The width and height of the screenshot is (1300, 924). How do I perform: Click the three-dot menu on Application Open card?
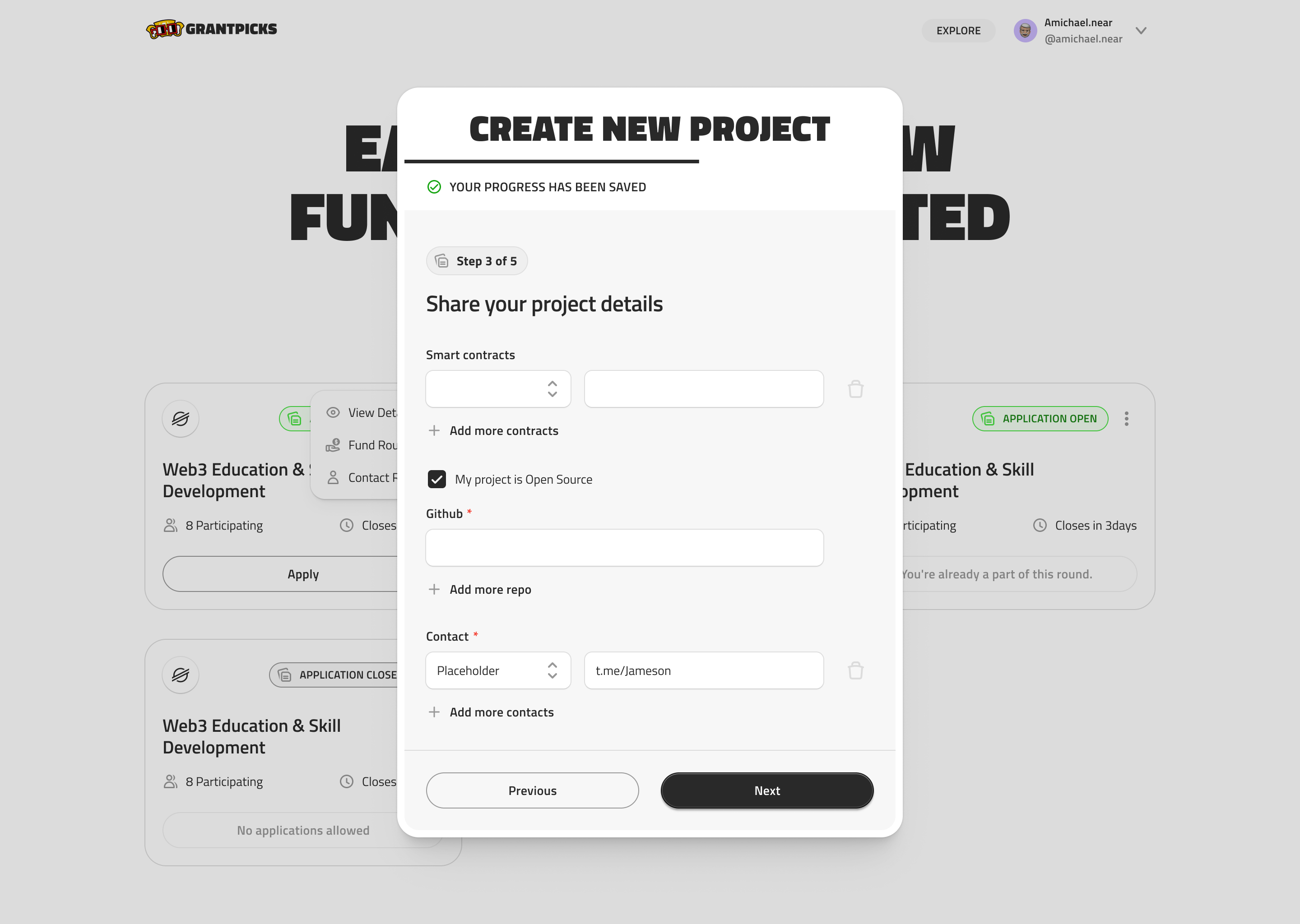[x=1126, y=418]
